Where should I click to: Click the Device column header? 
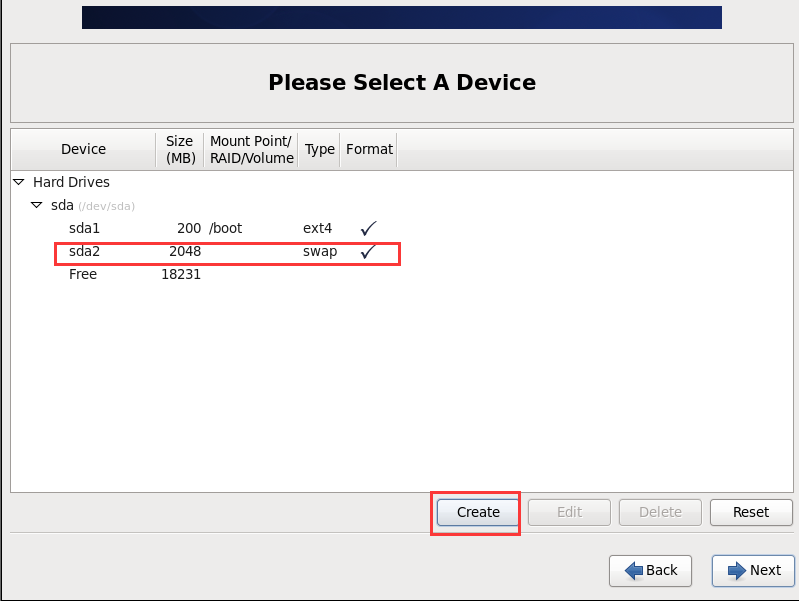click(84, 149)
